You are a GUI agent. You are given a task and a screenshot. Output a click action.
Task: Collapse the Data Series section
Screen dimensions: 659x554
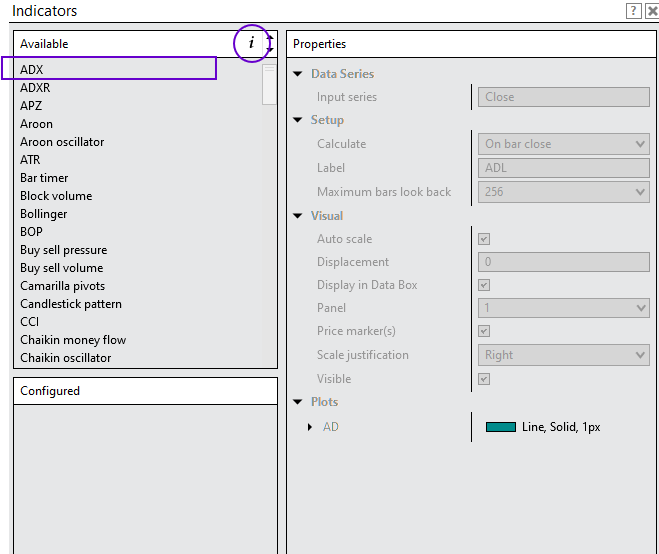tap(298, 74)
